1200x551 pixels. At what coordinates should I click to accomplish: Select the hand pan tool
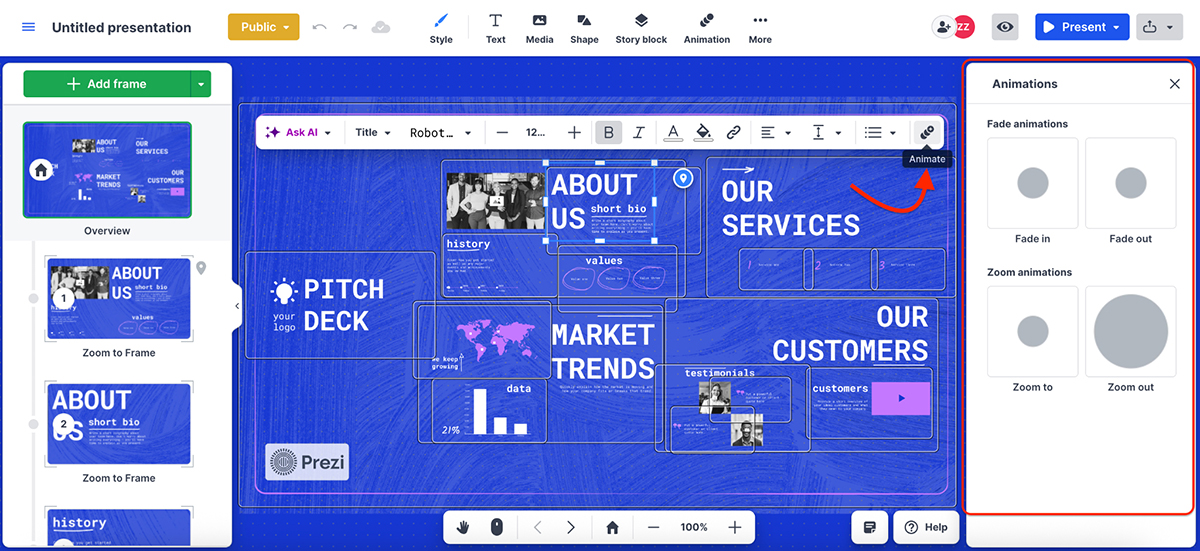[x=464, y=527]
